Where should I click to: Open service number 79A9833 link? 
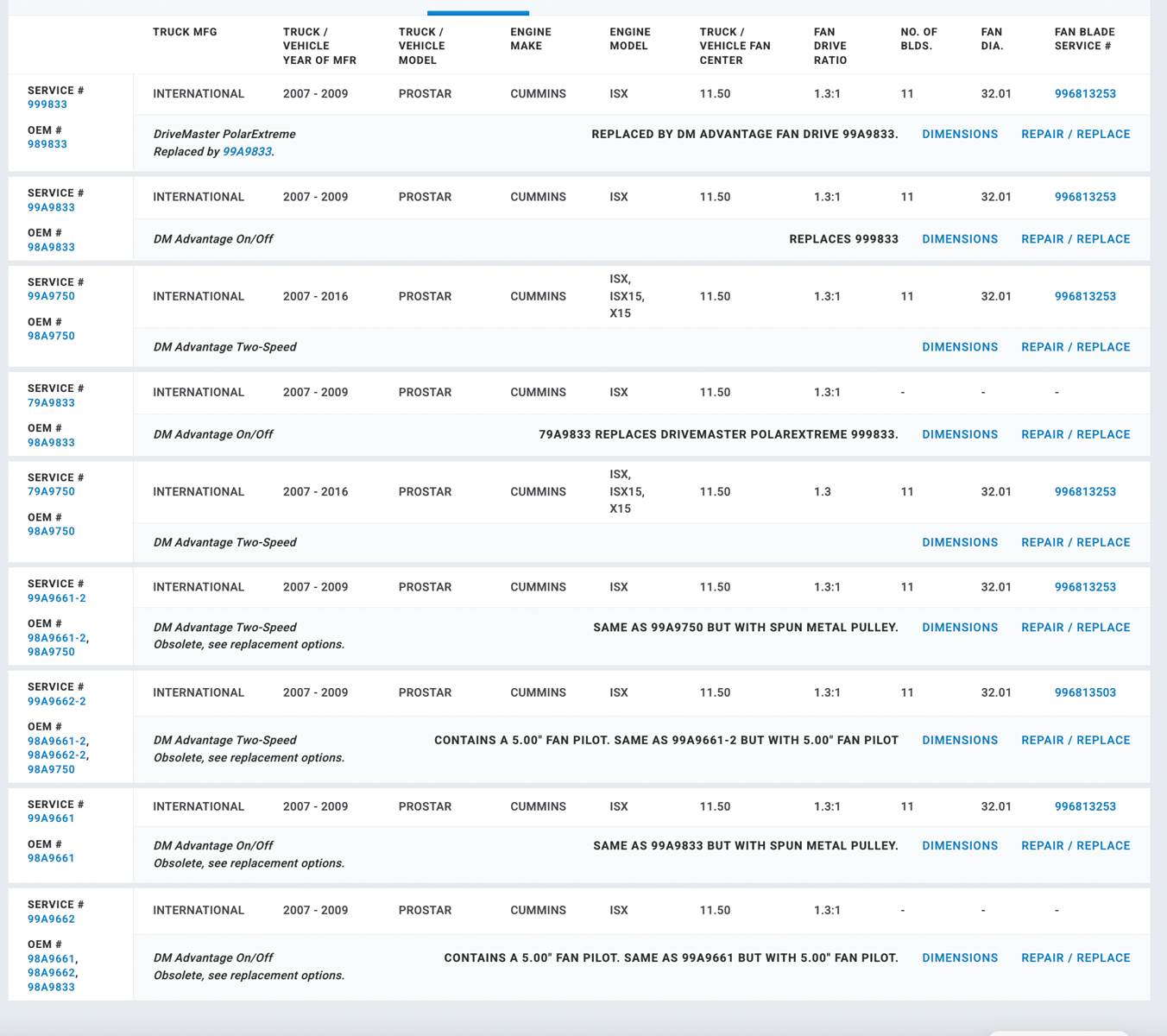[x=51, y=402]
